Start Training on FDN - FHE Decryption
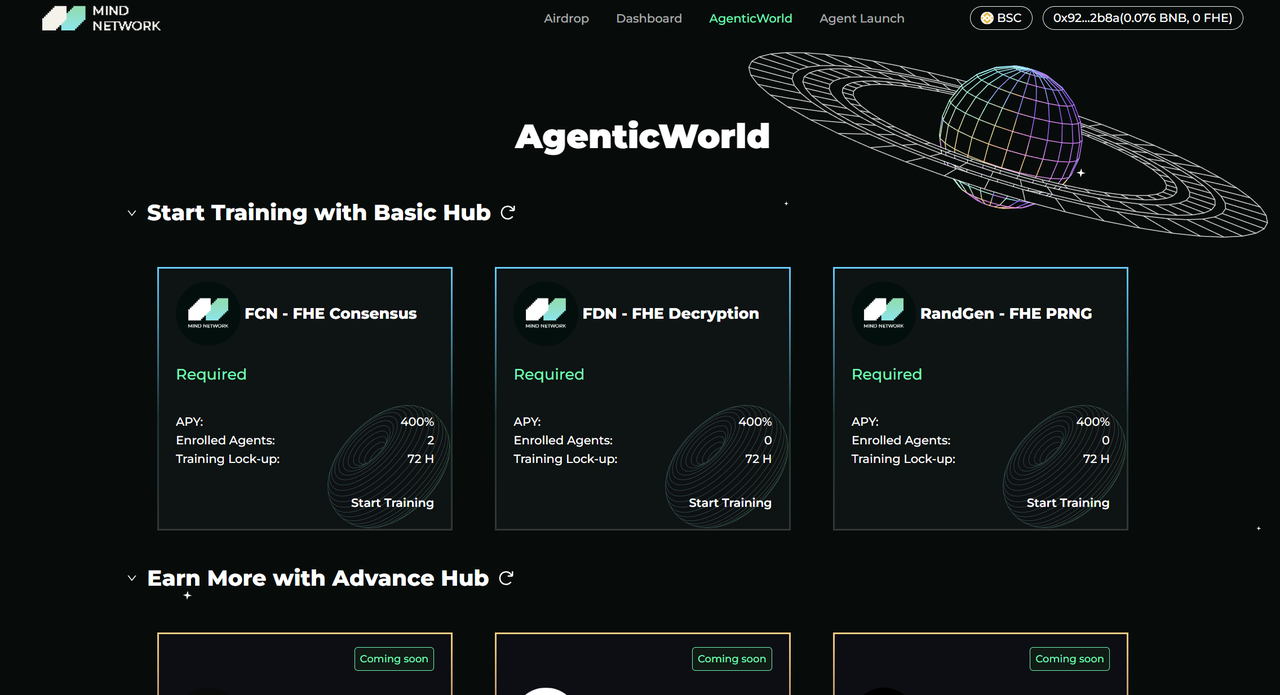Screen dimensions: 1280x695 click(730, 503)
